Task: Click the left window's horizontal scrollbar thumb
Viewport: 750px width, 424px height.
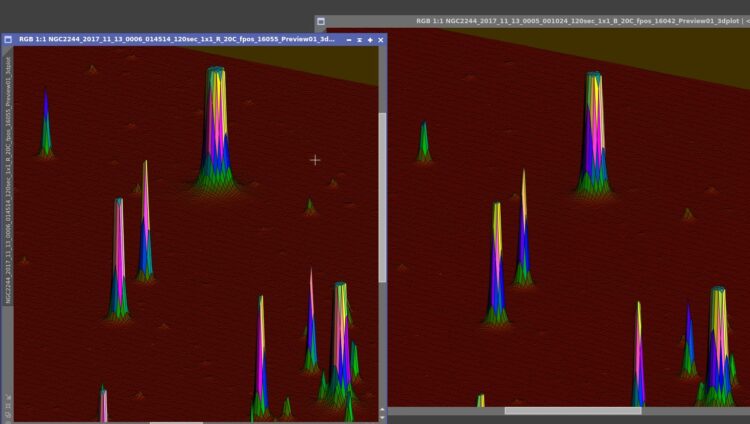Action: tap(176, 423)
